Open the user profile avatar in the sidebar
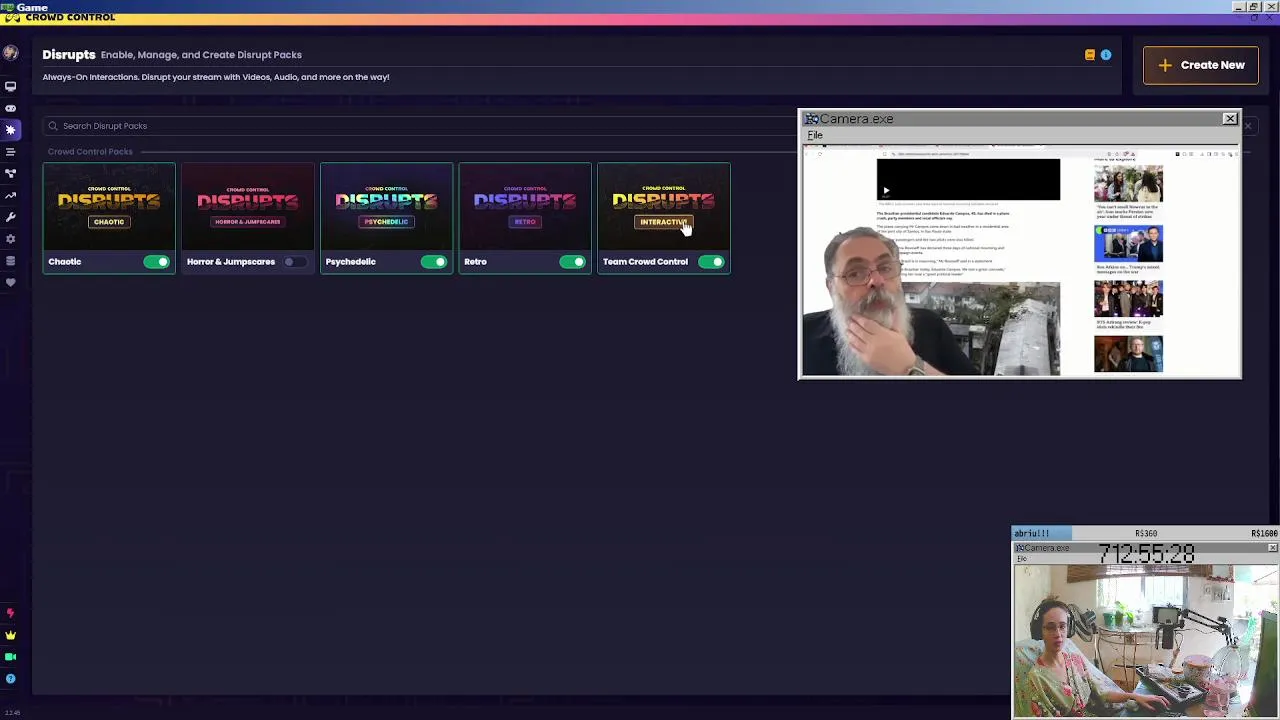This screenshot has height=720, width=1280. pyautogui.click(x=10, y=54)
